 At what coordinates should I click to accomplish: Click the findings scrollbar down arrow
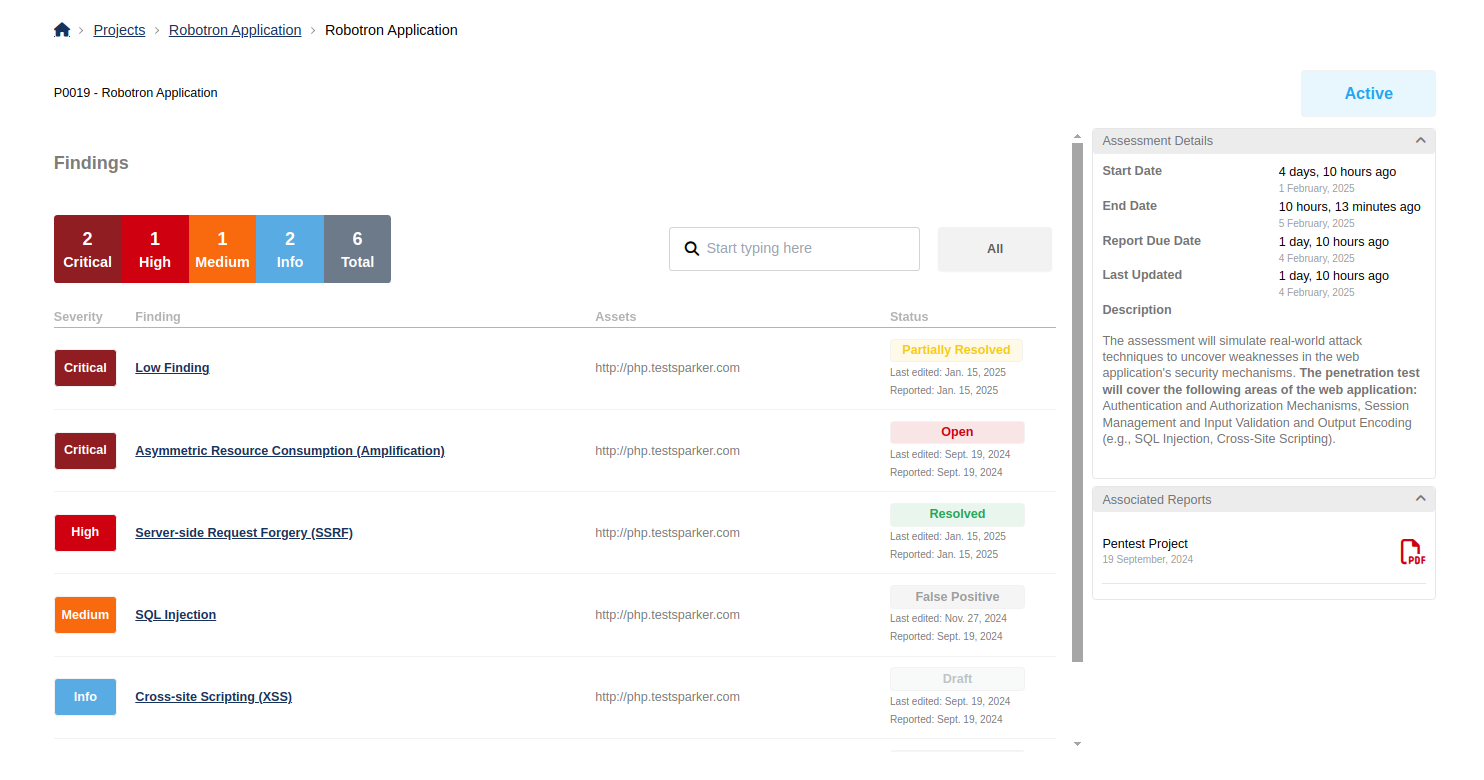(x=1077, y=744)
